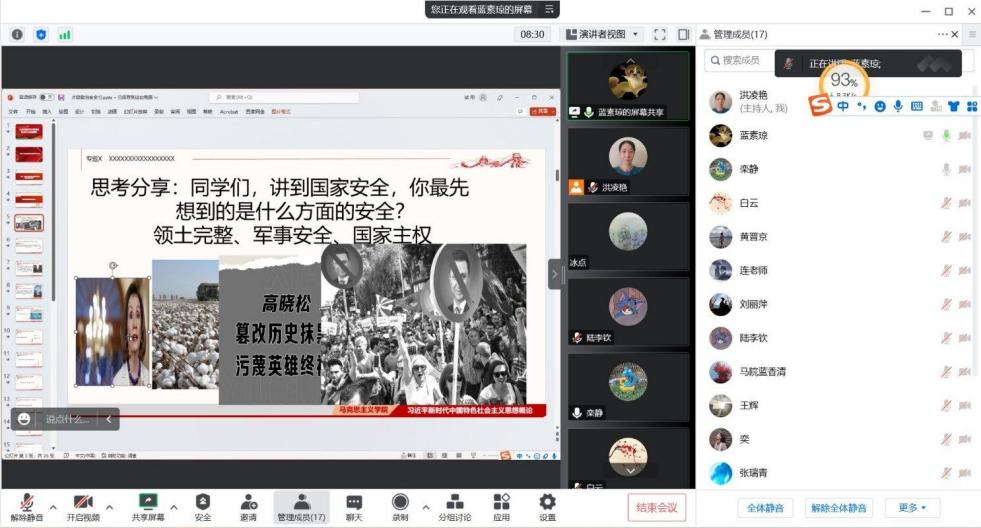Open meeting 设置 settings gear
The width and height of the screenshot is (981, 528).
pos(547,507)
